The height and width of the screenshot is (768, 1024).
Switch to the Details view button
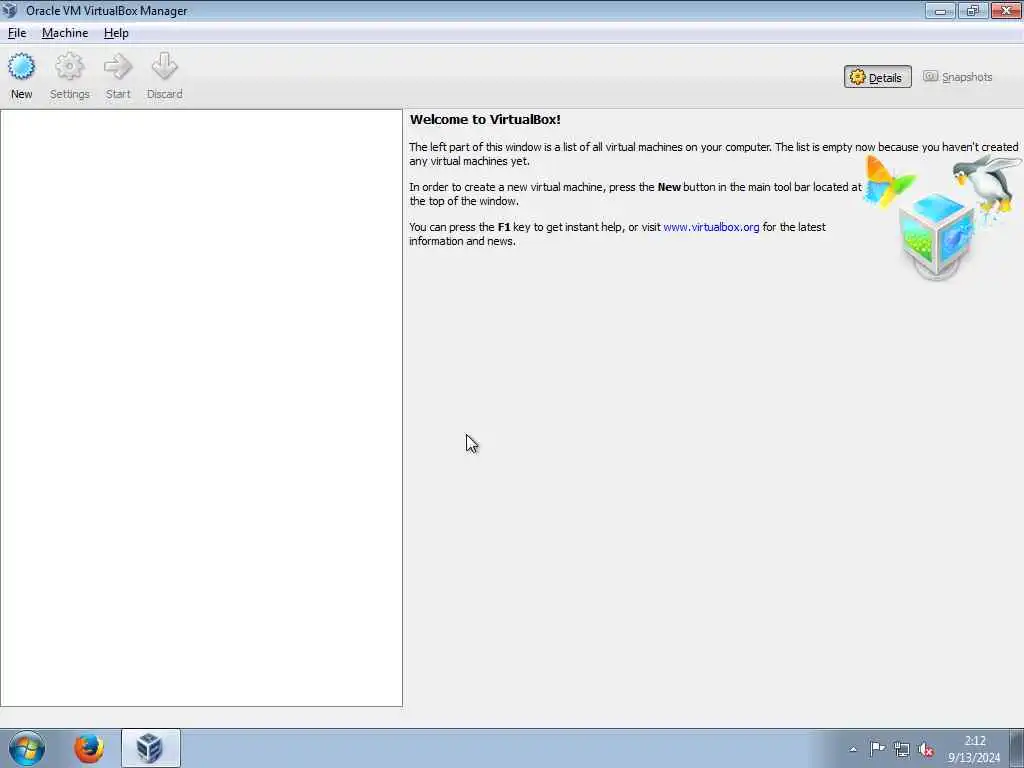[x=877, y=77]
